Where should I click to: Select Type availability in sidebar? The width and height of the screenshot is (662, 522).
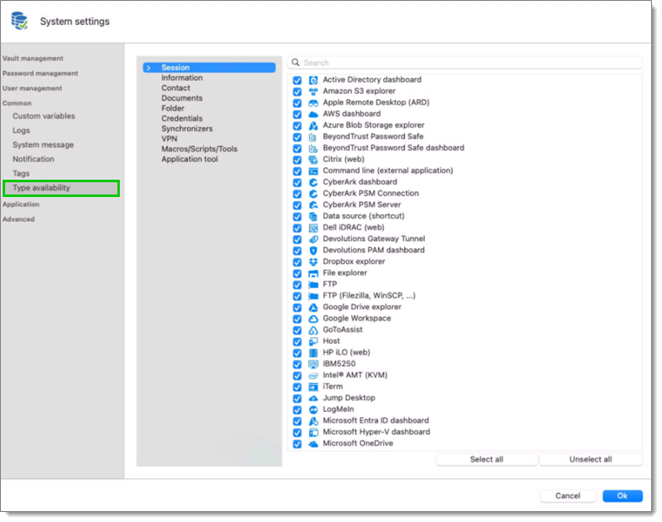(x=61, y=188)
